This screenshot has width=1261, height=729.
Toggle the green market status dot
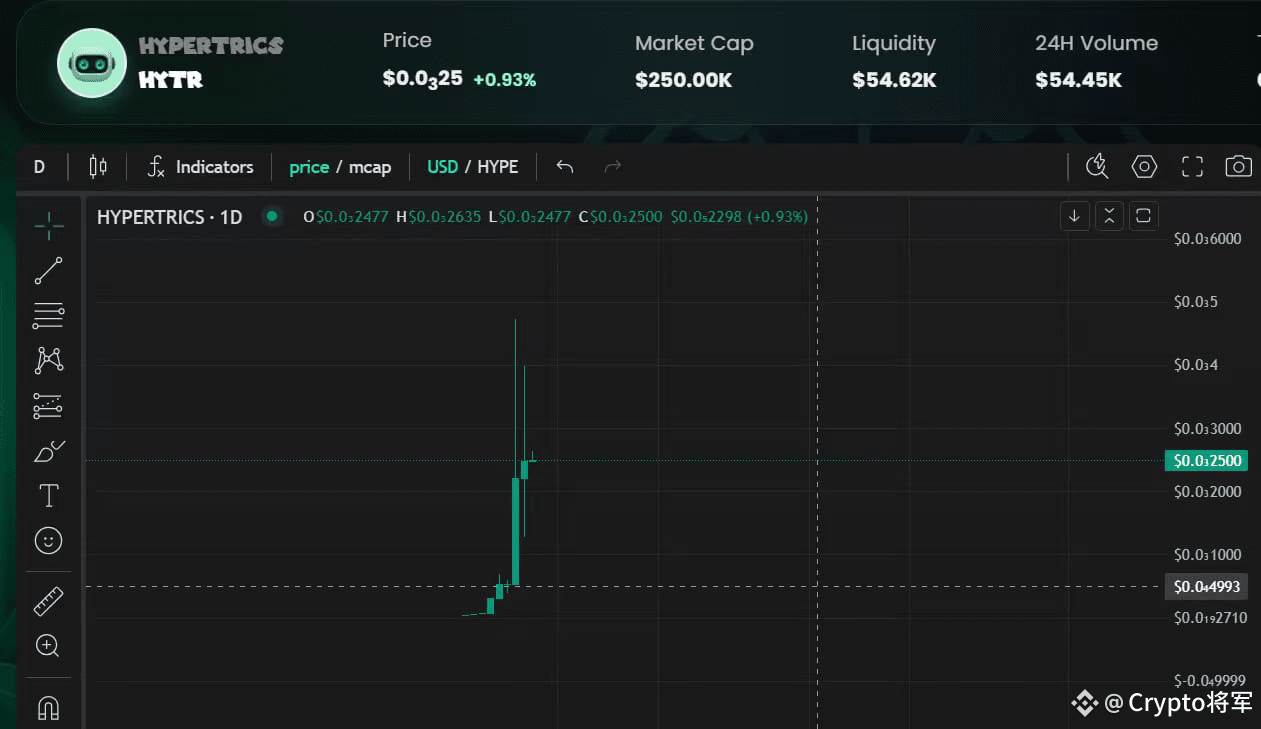pos(271,216)
